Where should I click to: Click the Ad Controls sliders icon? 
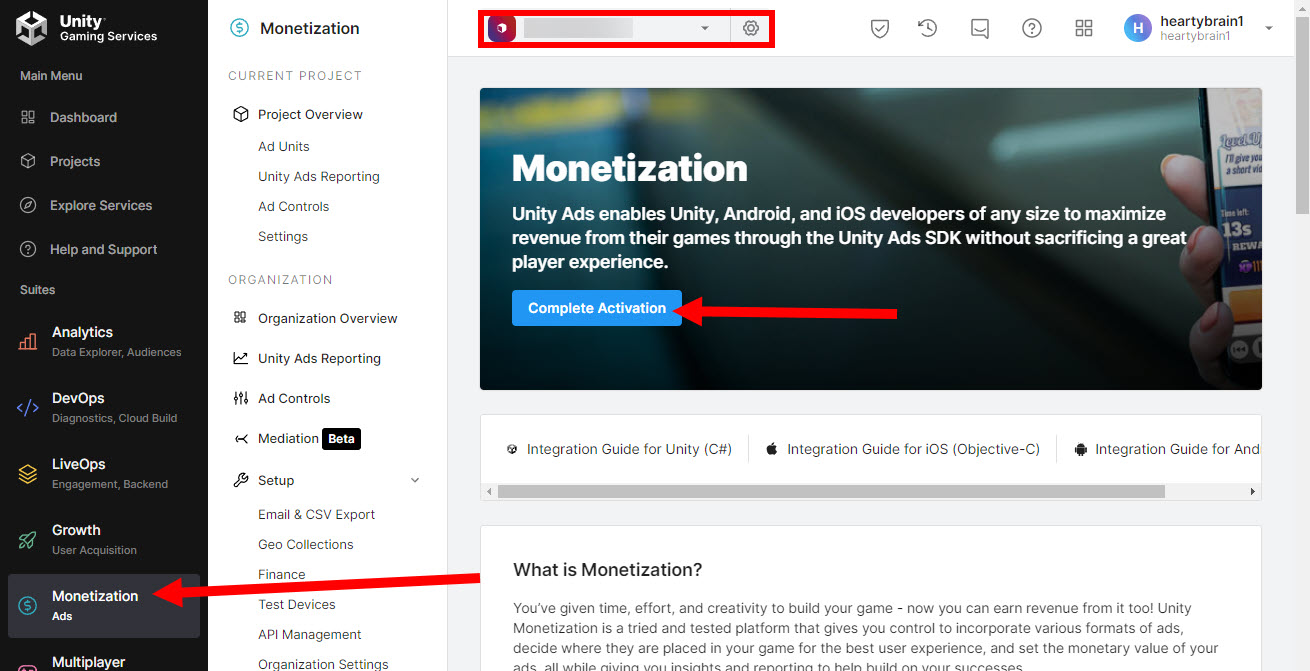[x=240, y=398]
